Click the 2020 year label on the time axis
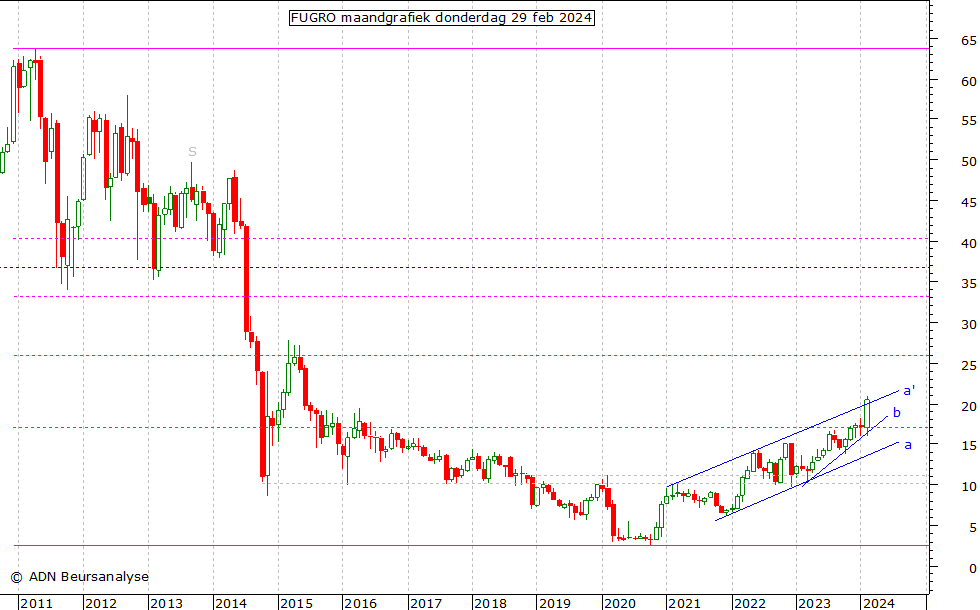 (x=620, y=603)
